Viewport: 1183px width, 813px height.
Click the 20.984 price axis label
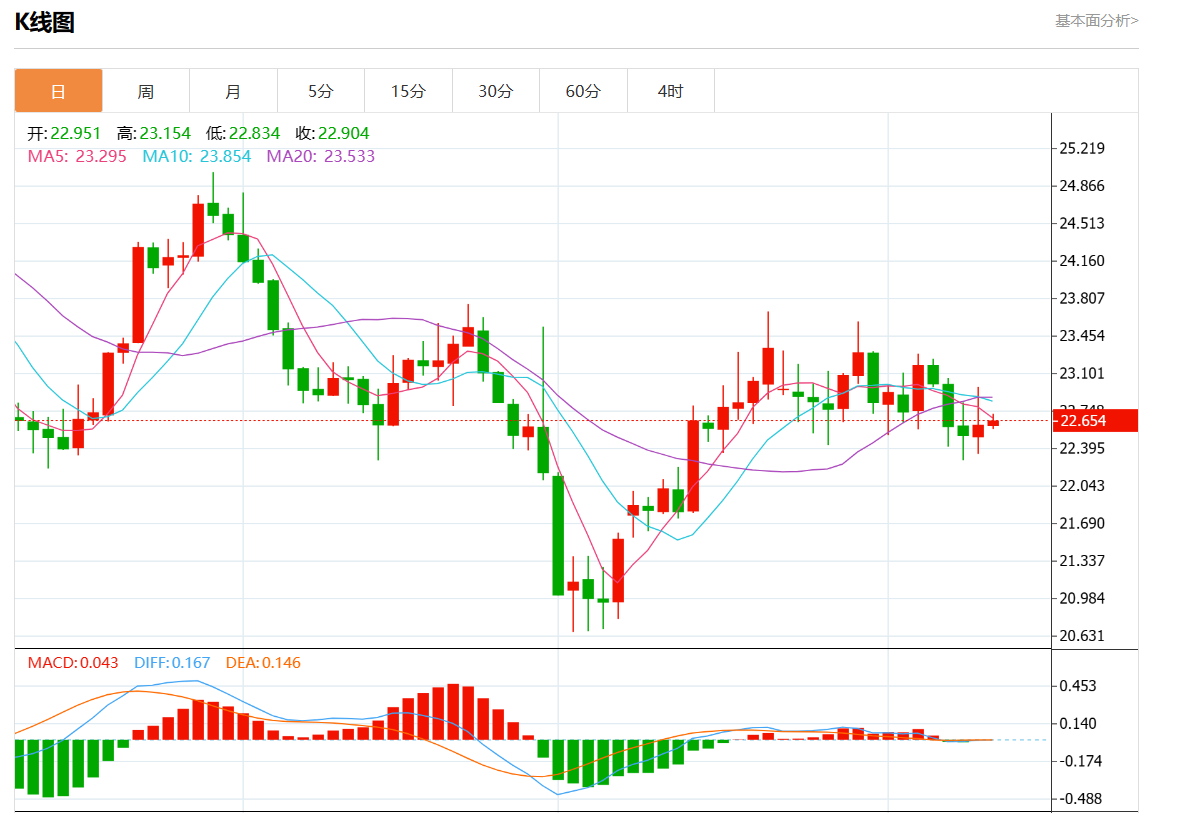[1082, 598]
